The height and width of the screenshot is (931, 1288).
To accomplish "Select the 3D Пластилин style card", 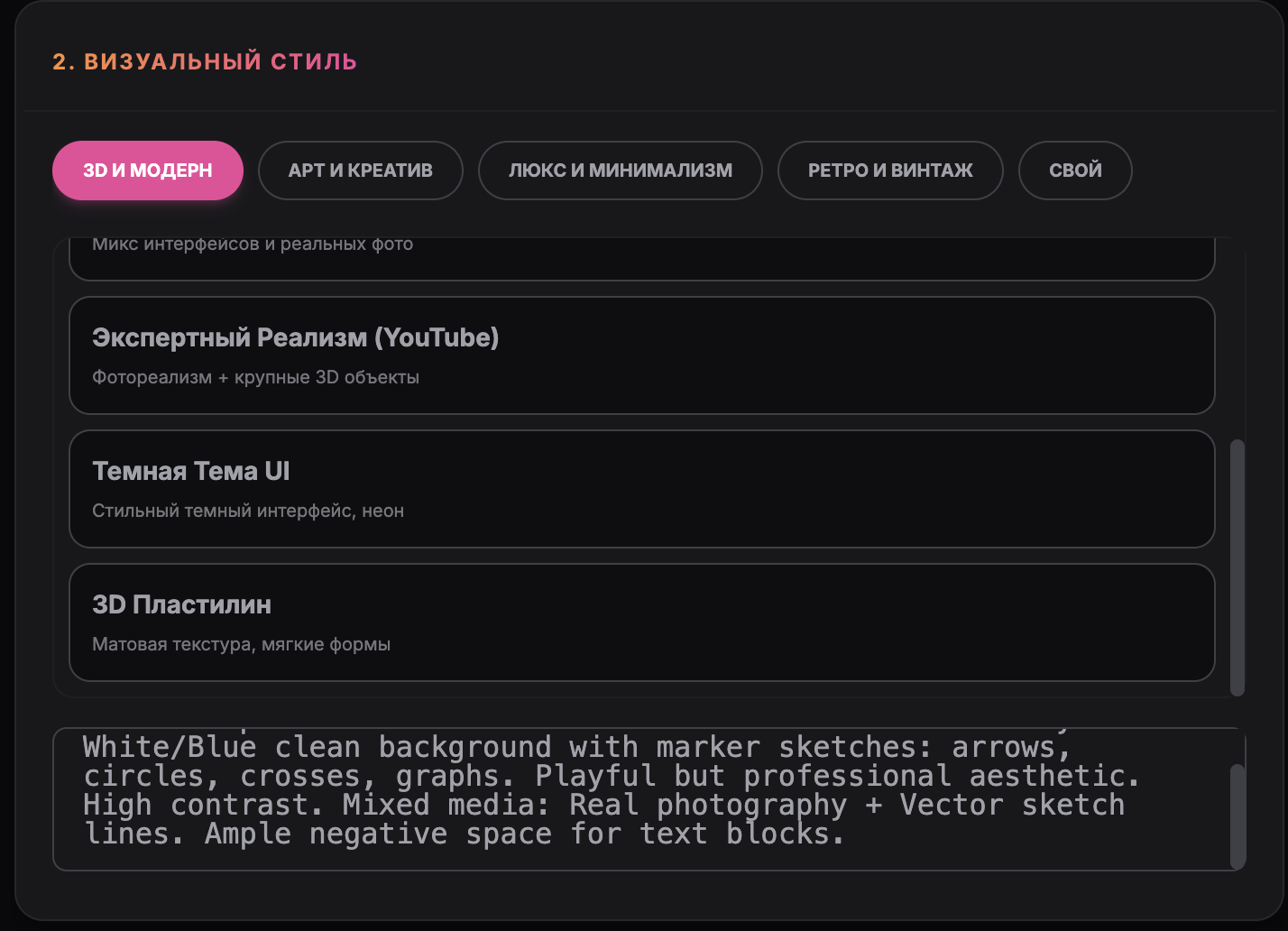I will [x=642, y=622].
